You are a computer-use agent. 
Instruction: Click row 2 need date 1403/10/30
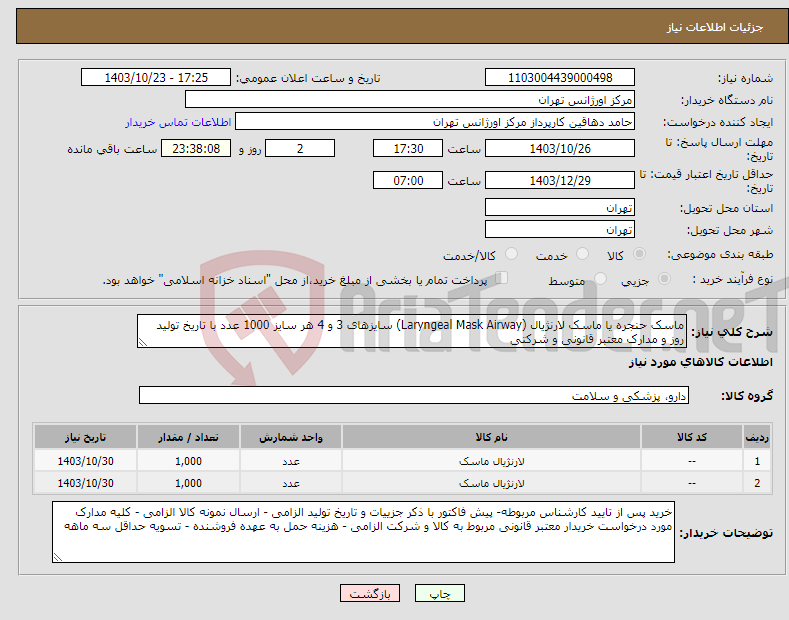86,483
